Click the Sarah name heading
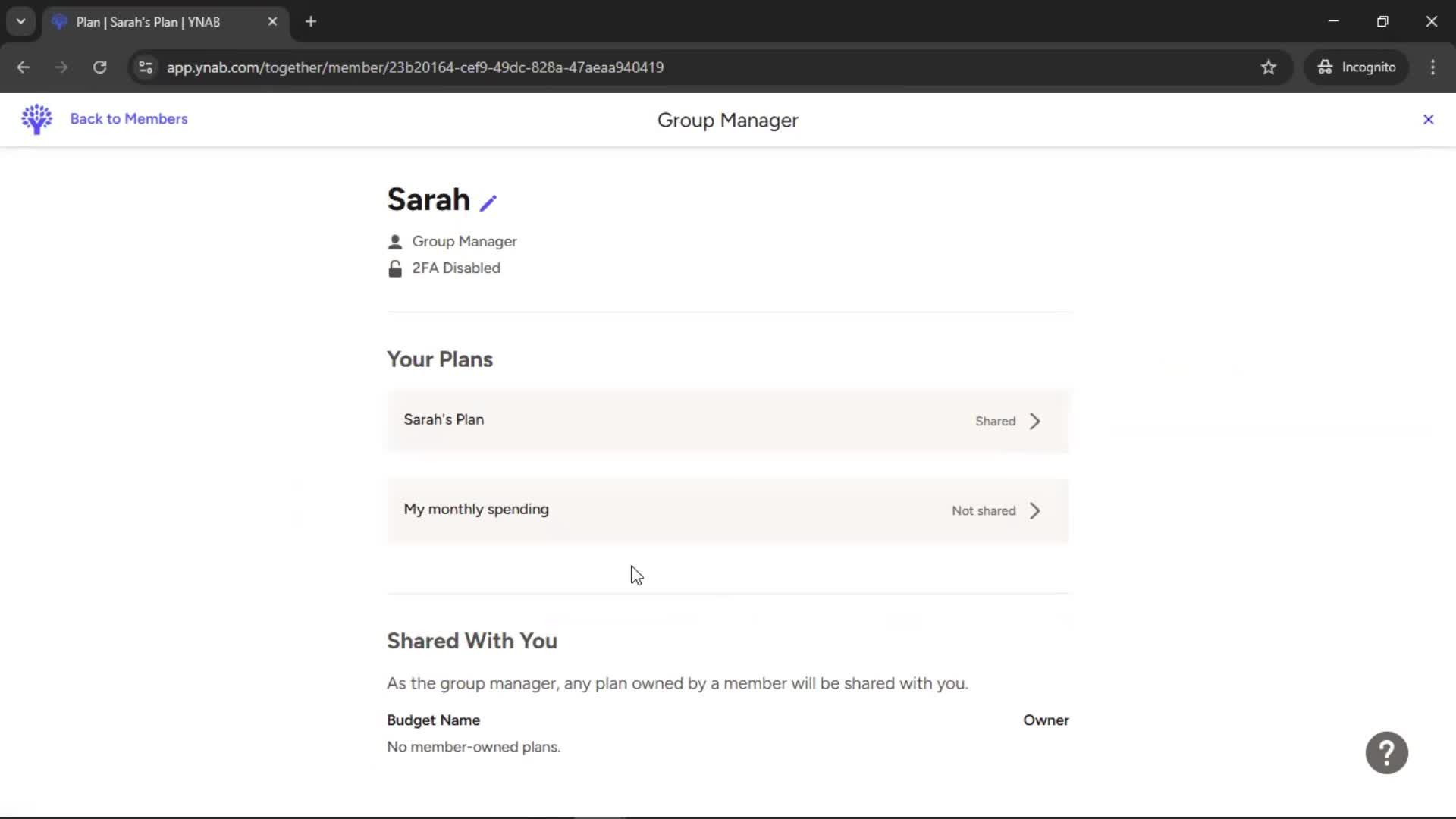Image resolution: width=1456 pixels, height=819 pixels. (428, 200)
